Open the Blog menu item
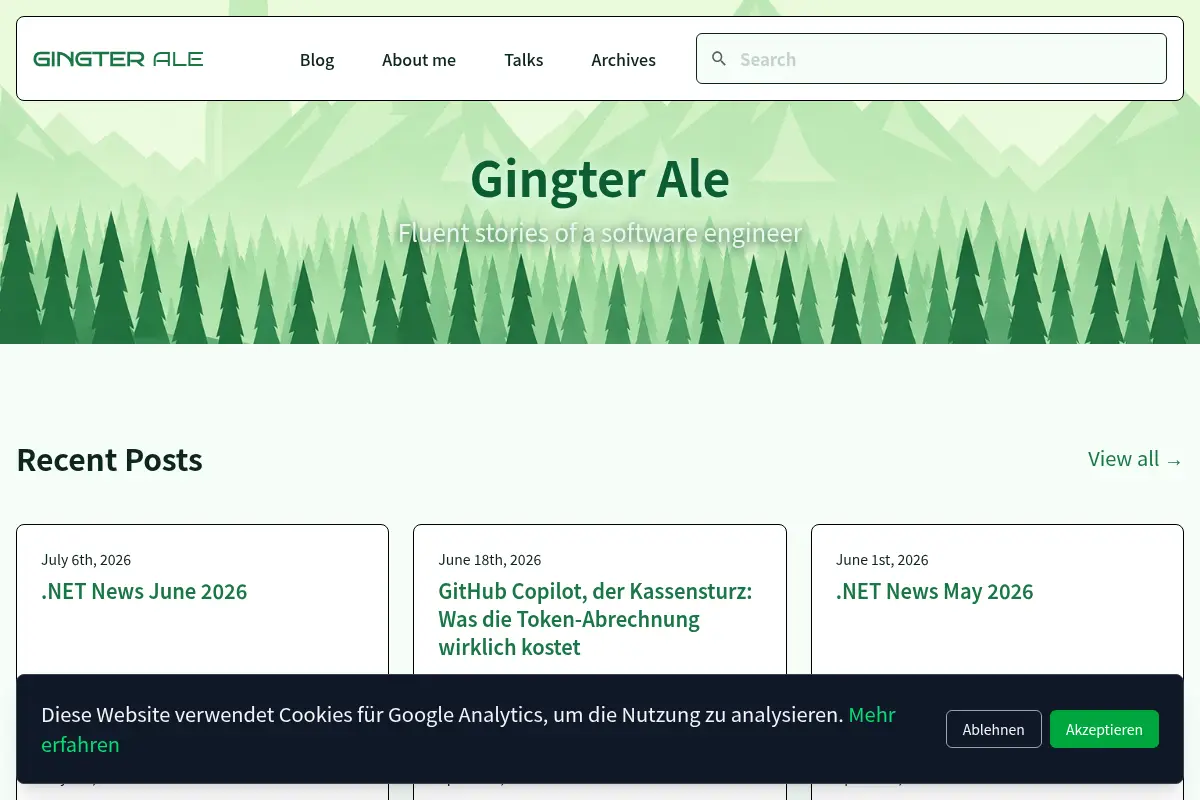The width and height of the screenshot is (1200, 800). tap(317, 60)
